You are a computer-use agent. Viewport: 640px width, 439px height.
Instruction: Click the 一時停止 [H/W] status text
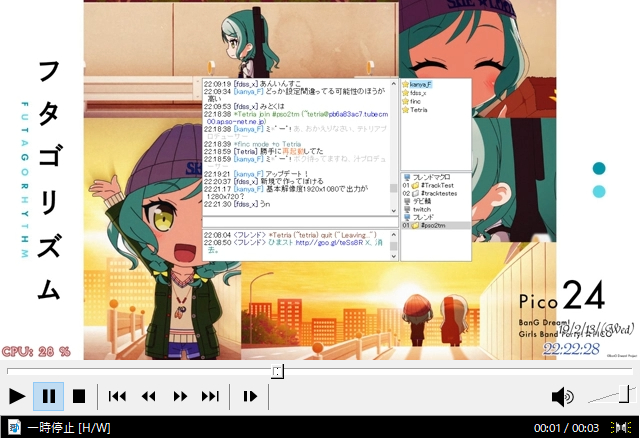point(69,428)
